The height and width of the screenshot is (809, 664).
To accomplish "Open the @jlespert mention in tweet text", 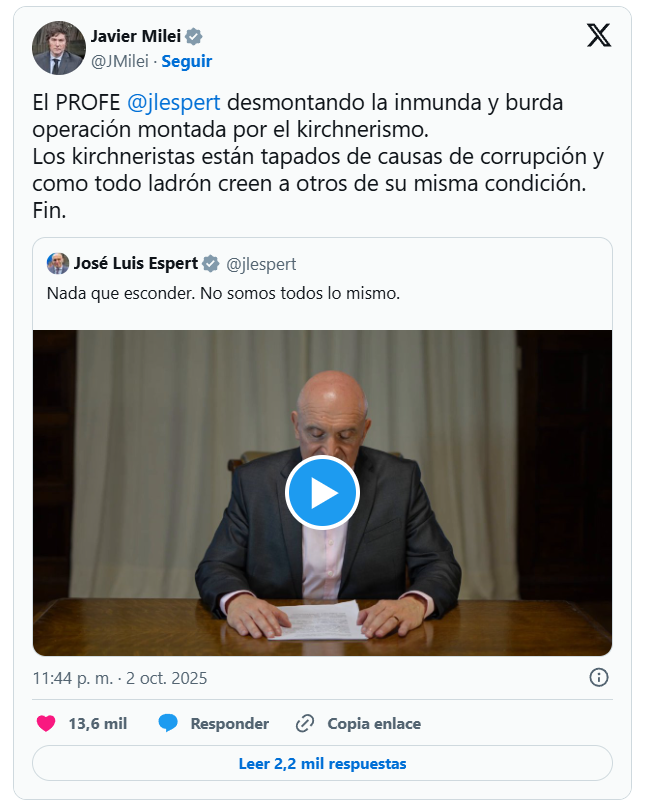I will pyautogui.click(x=174, y=102).
